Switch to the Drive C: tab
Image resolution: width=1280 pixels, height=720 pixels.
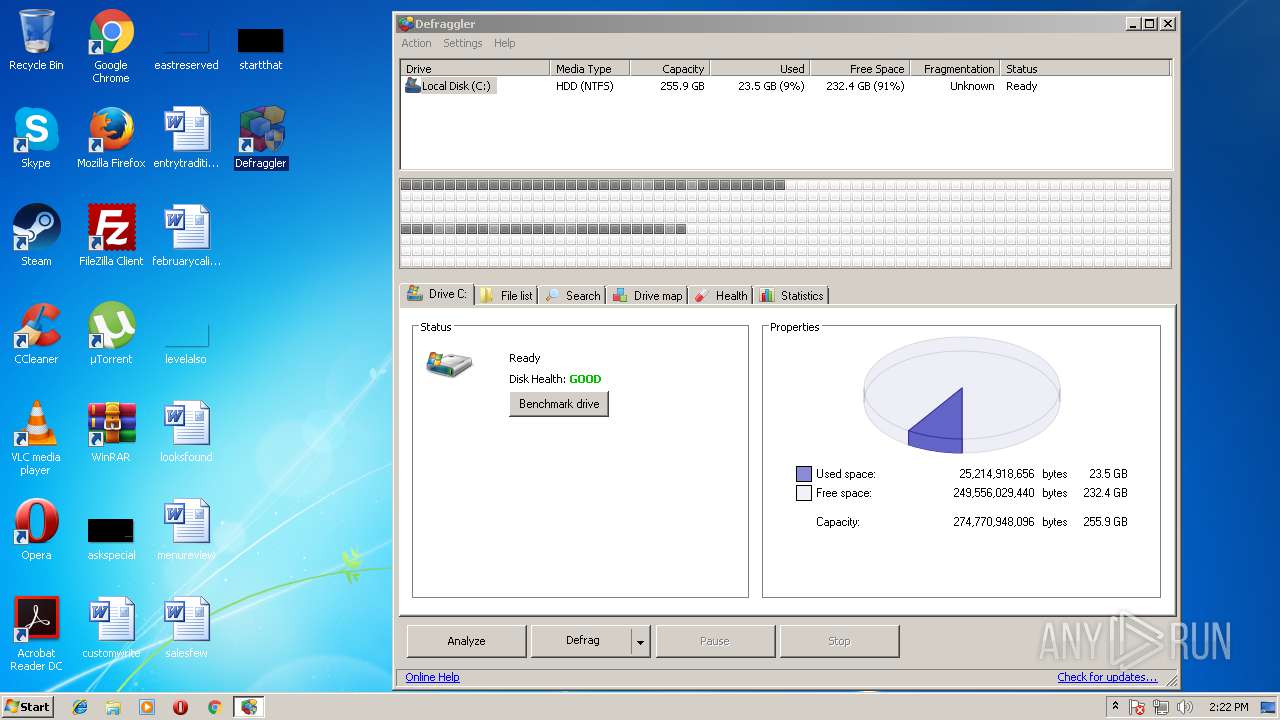[437, 294]
